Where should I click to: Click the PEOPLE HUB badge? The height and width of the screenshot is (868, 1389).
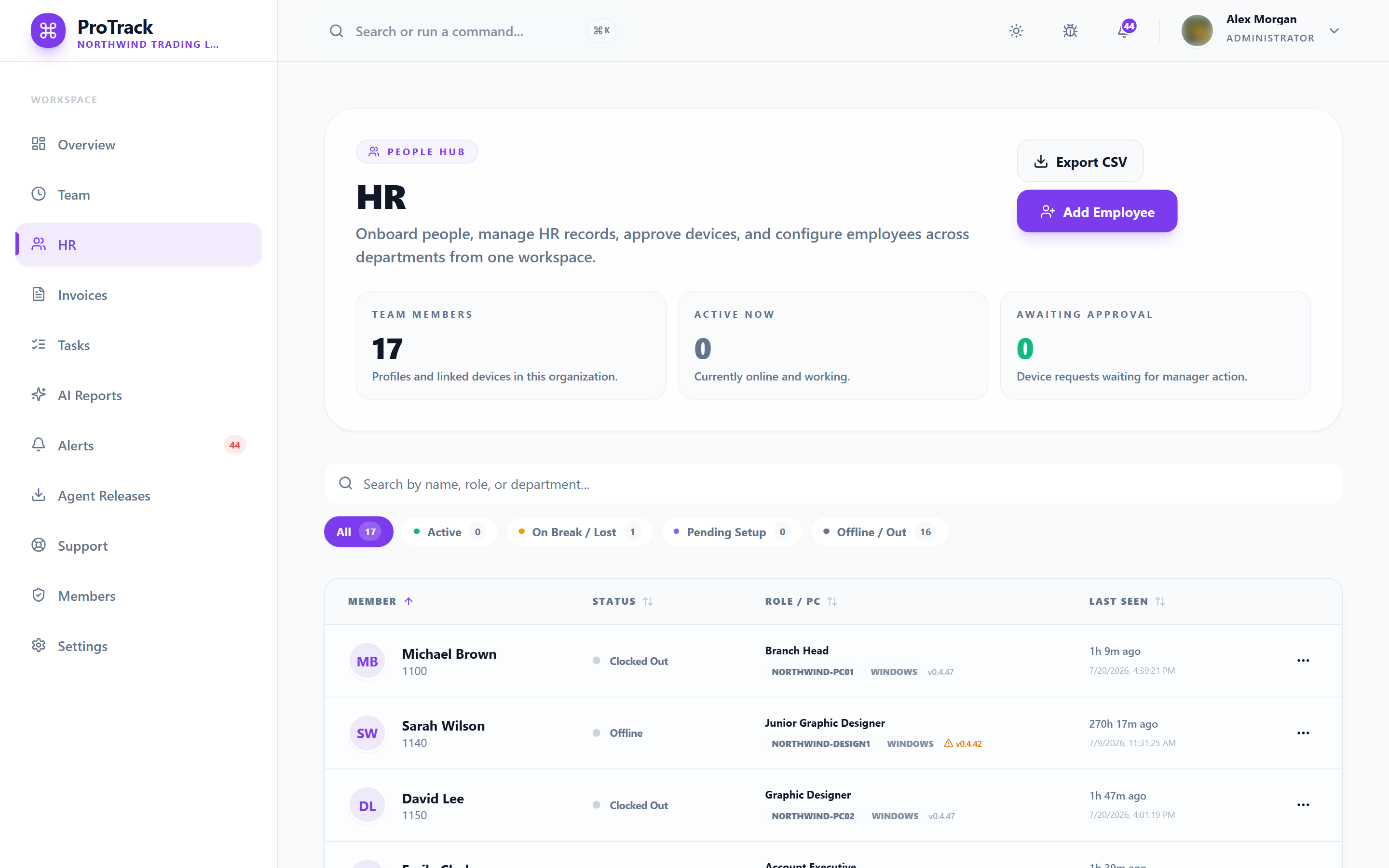point(417,151)
